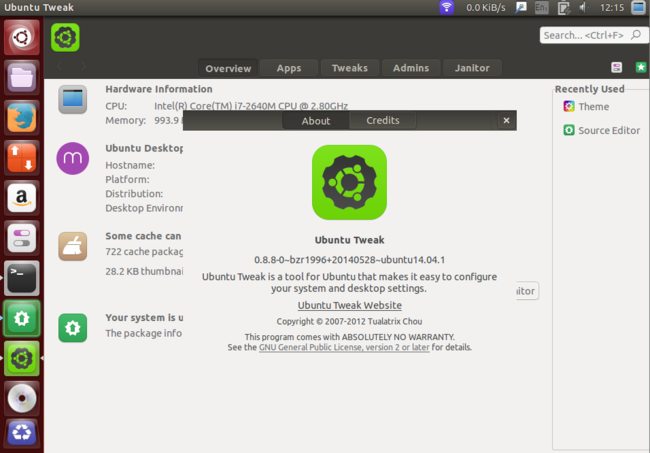Open Ubuntu Dash from the launcher
The image size is (650, 453).
[x=22, y=38]
